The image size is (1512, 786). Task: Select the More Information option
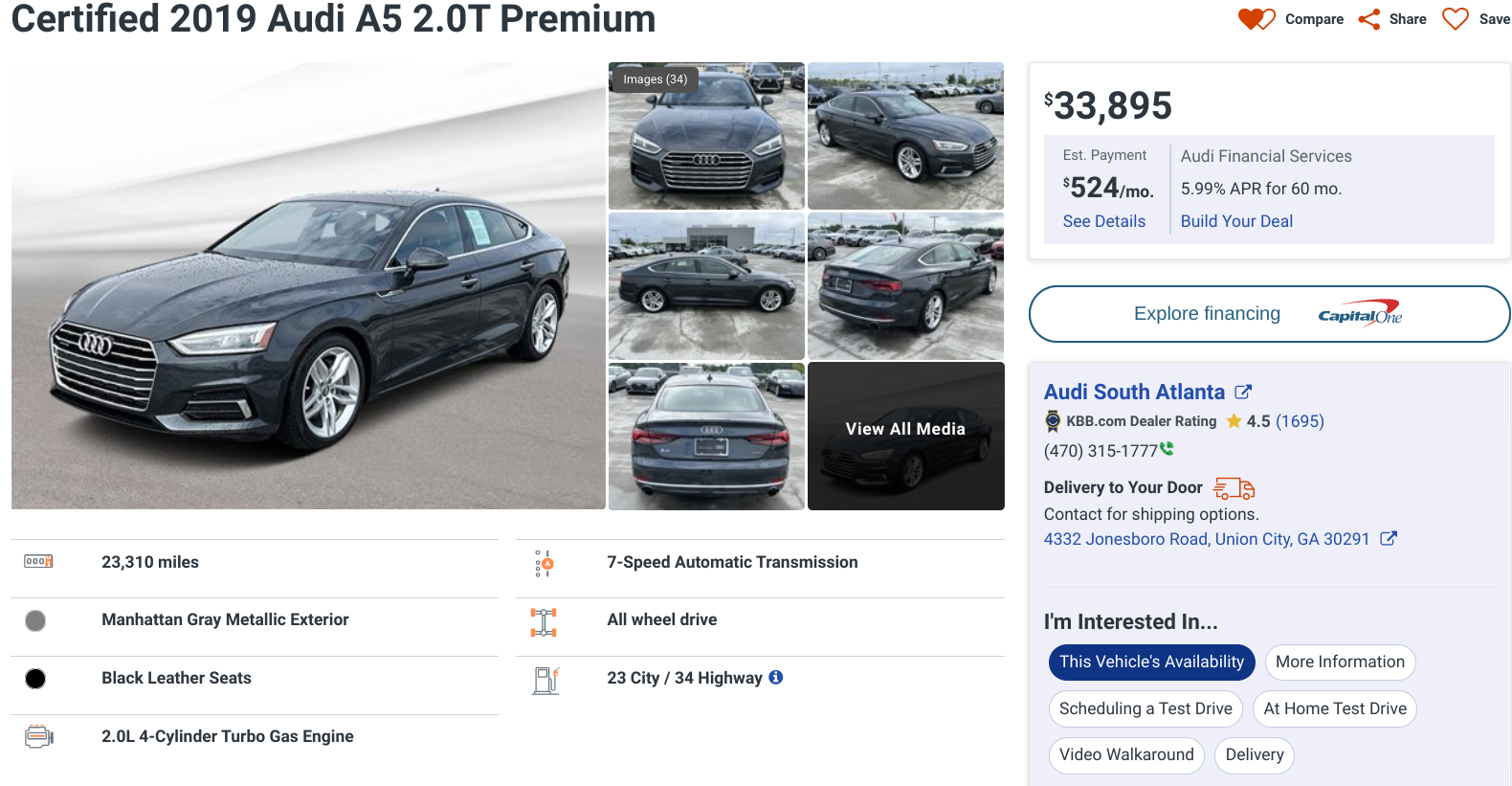(1340, 662)
